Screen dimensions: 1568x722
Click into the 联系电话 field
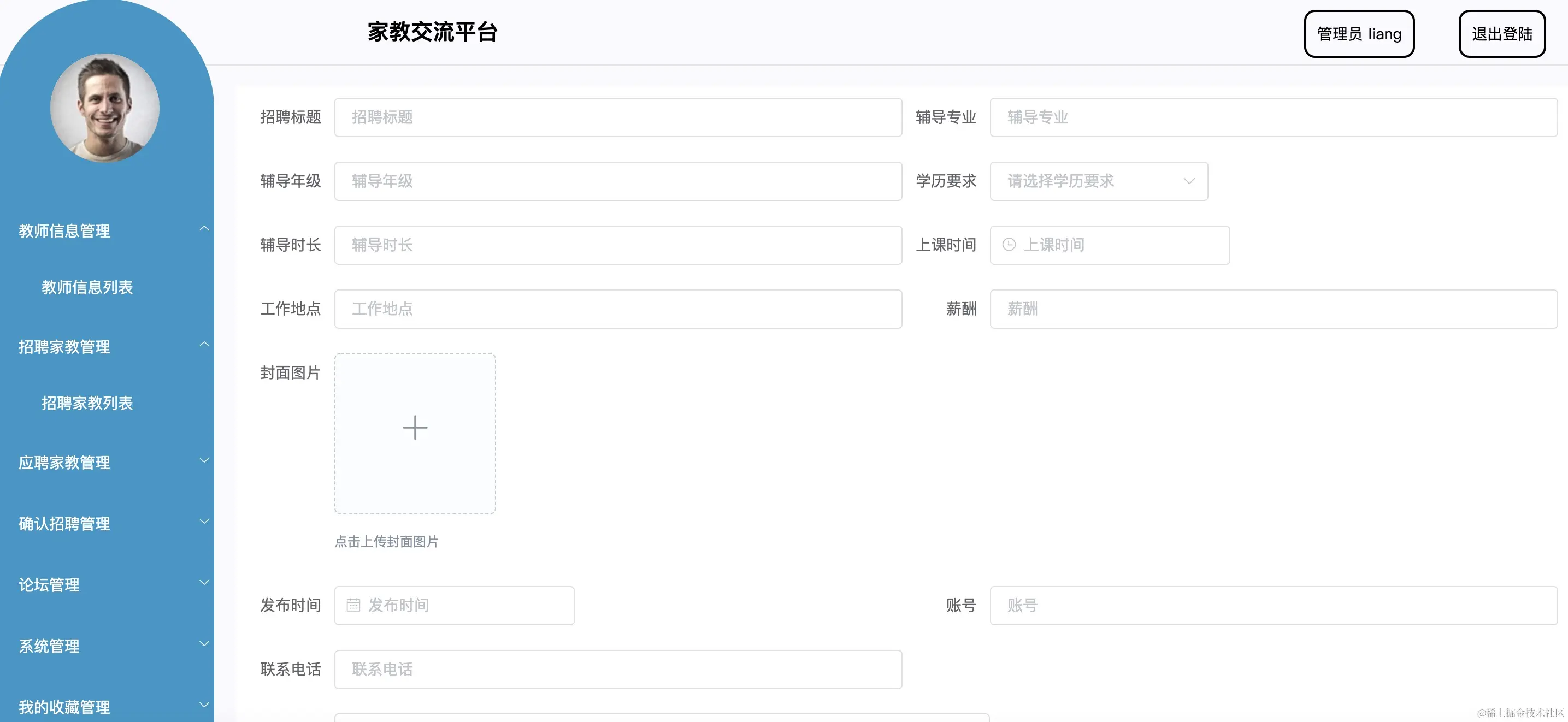click(x=617, y=669)
